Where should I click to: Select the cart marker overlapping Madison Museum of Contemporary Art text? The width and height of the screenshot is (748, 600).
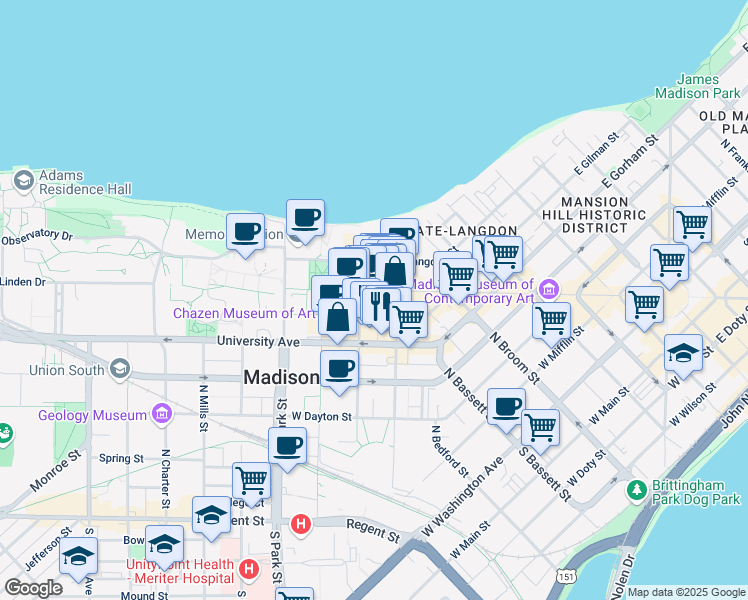point(458,280)
